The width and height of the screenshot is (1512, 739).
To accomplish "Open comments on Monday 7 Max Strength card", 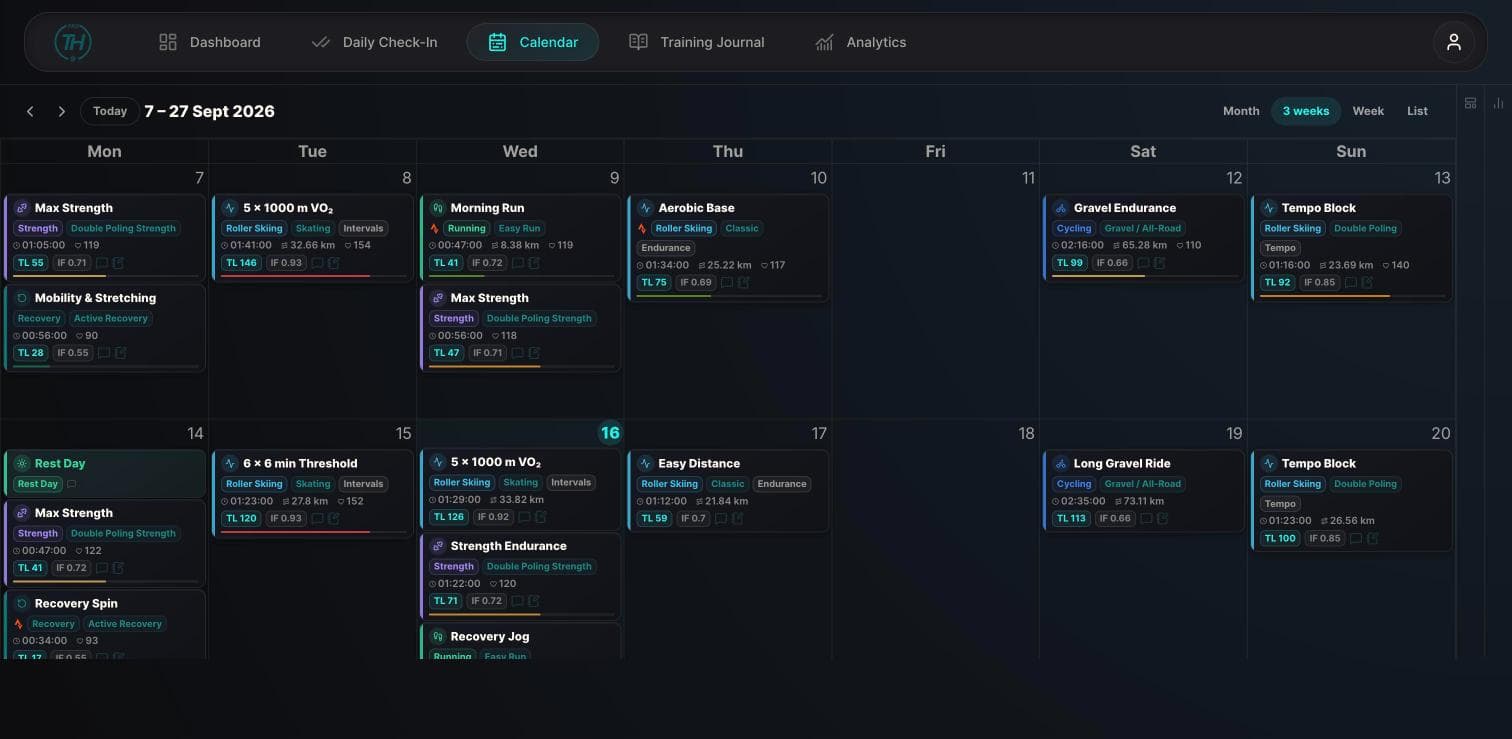I will pos(102,263).
